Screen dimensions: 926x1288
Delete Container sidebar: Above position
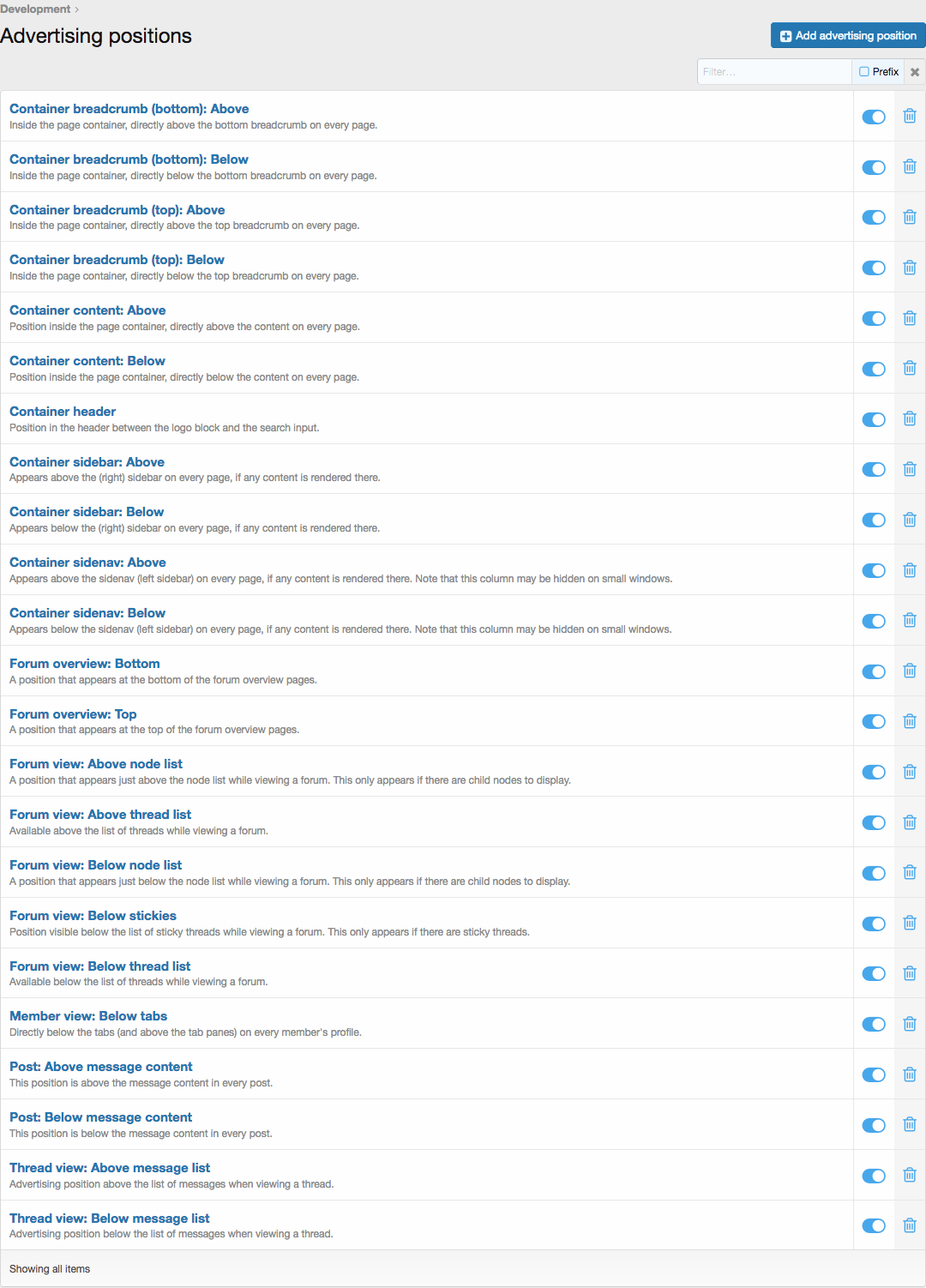tap(910, 469)
